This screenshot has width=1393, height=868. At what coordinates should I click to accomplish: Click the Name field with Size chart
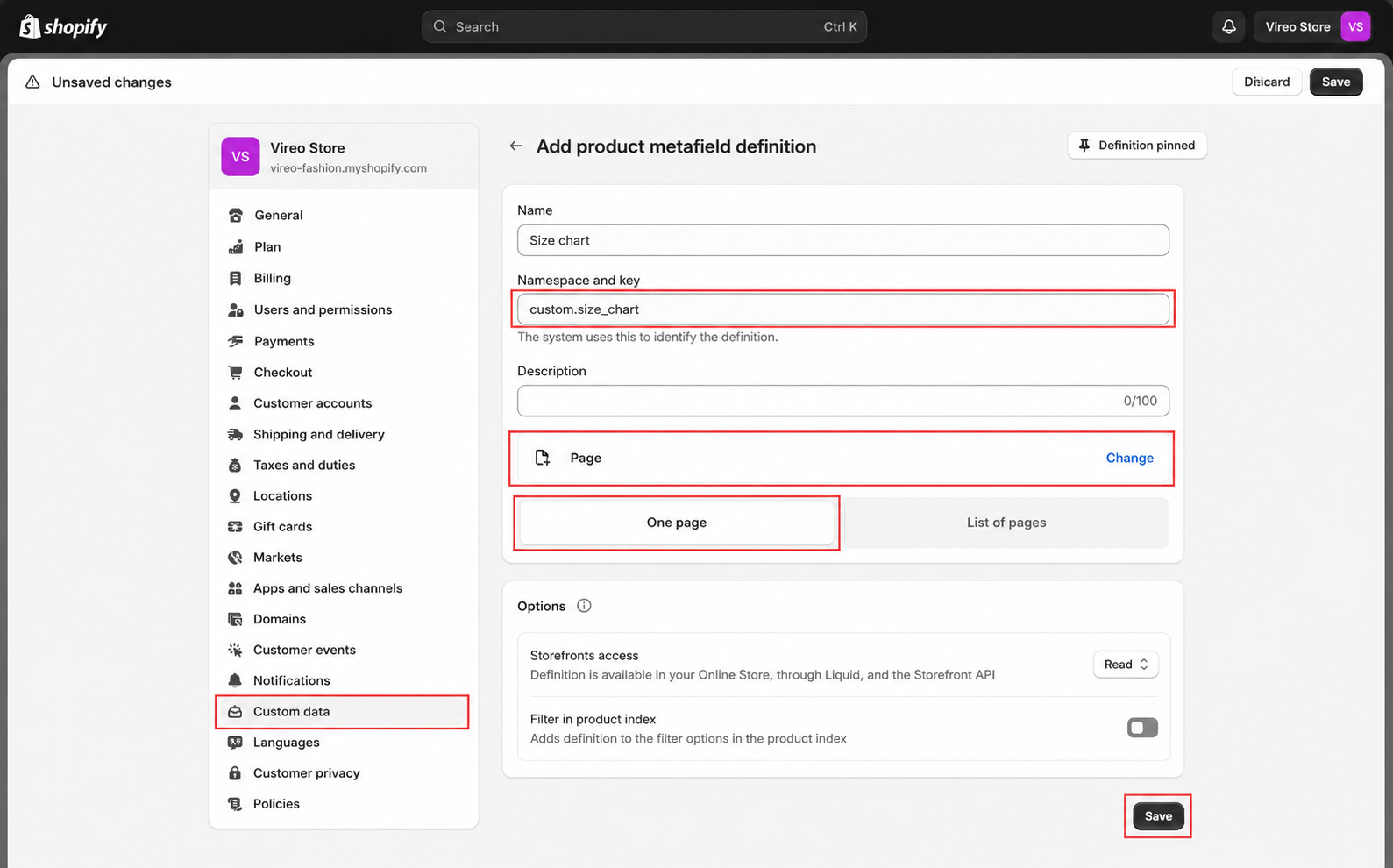pyautogui.click(x=842, y=240)
